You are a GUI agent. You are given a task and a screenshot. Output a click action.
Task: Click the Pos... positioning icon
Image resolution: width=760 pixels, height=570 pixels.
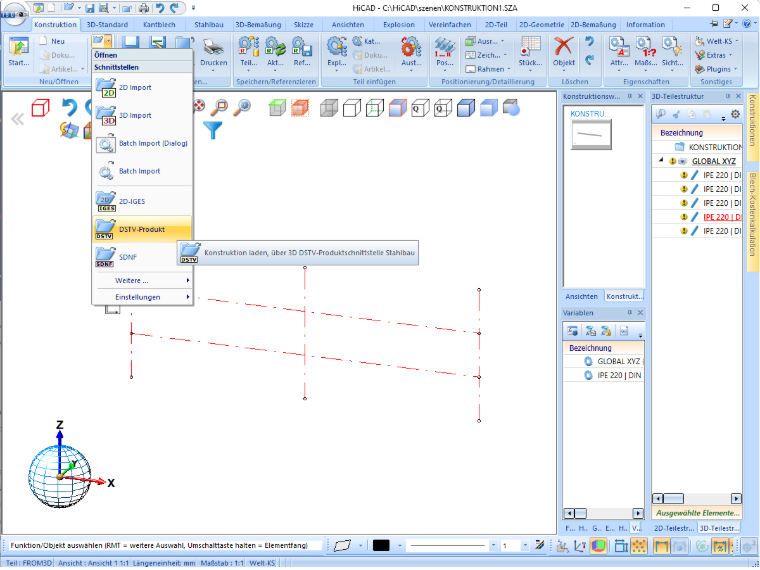(444, 53)
